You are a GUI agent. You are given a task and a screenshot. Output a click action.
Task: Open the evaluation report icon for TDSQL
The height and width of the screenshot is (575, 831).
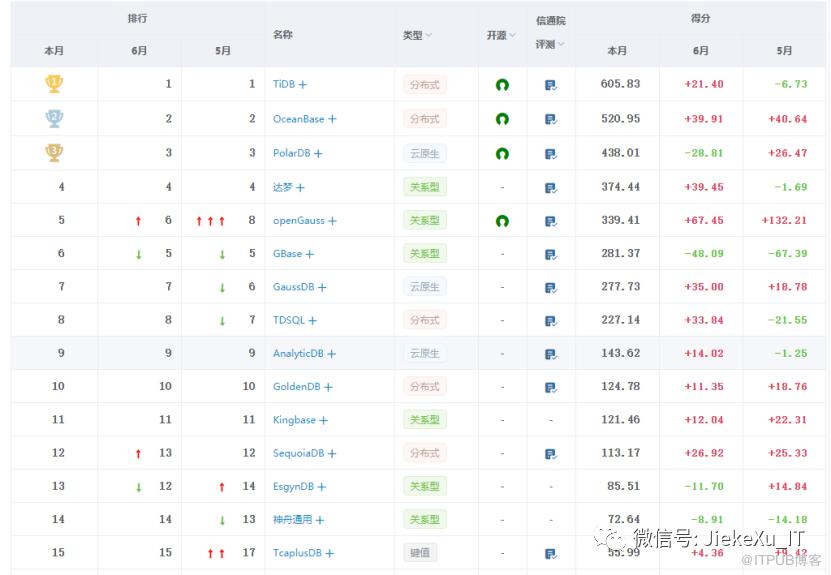[551, 321]
